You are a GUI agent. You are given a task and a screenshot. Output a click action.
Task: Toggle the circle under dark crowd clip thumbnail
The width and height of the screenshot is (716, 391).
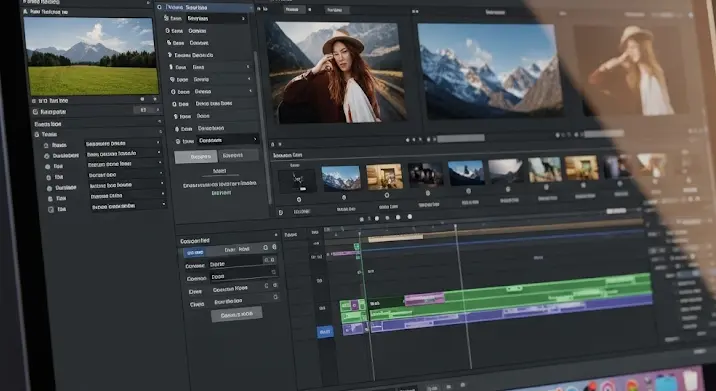[x=427, y=193]
